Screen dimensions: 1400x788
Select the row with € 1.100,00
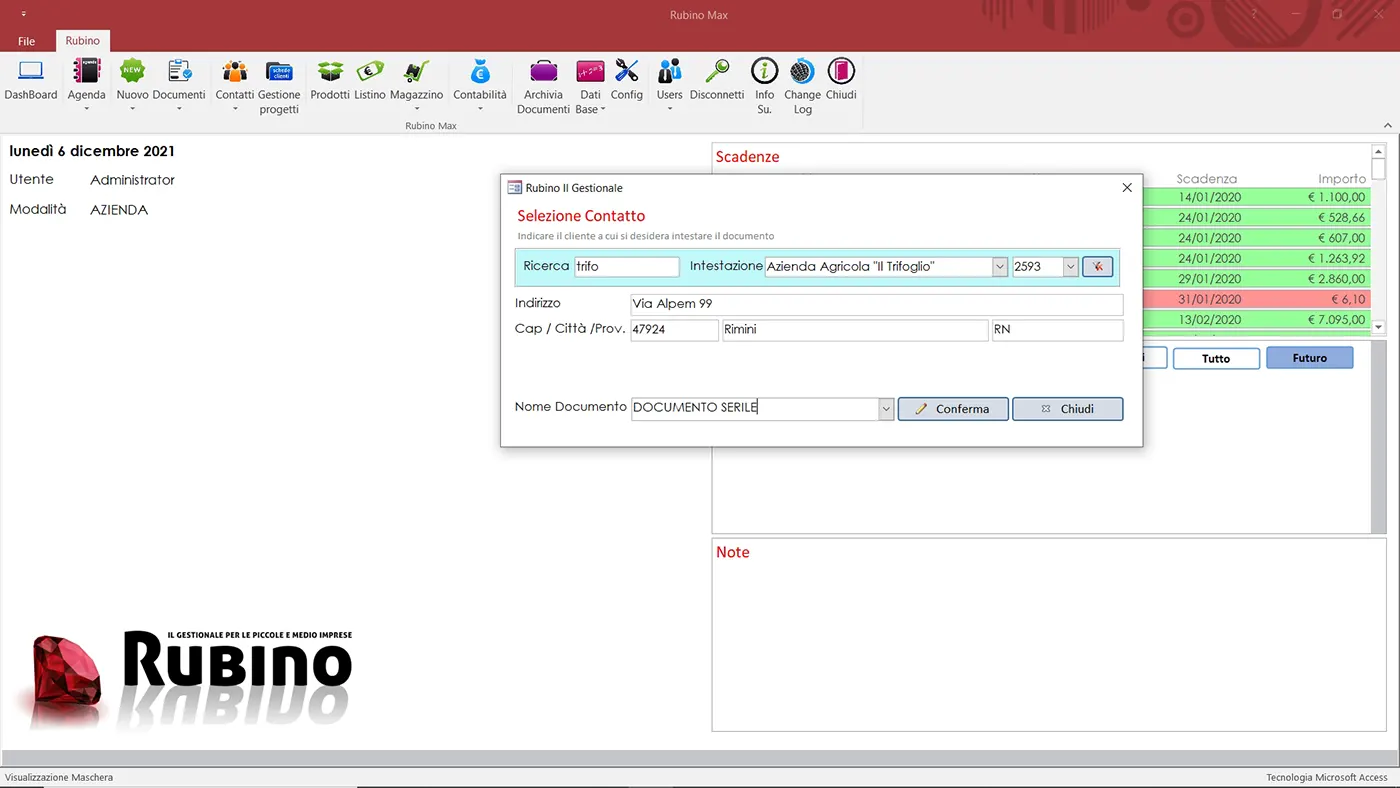[x=1255, y=197]
